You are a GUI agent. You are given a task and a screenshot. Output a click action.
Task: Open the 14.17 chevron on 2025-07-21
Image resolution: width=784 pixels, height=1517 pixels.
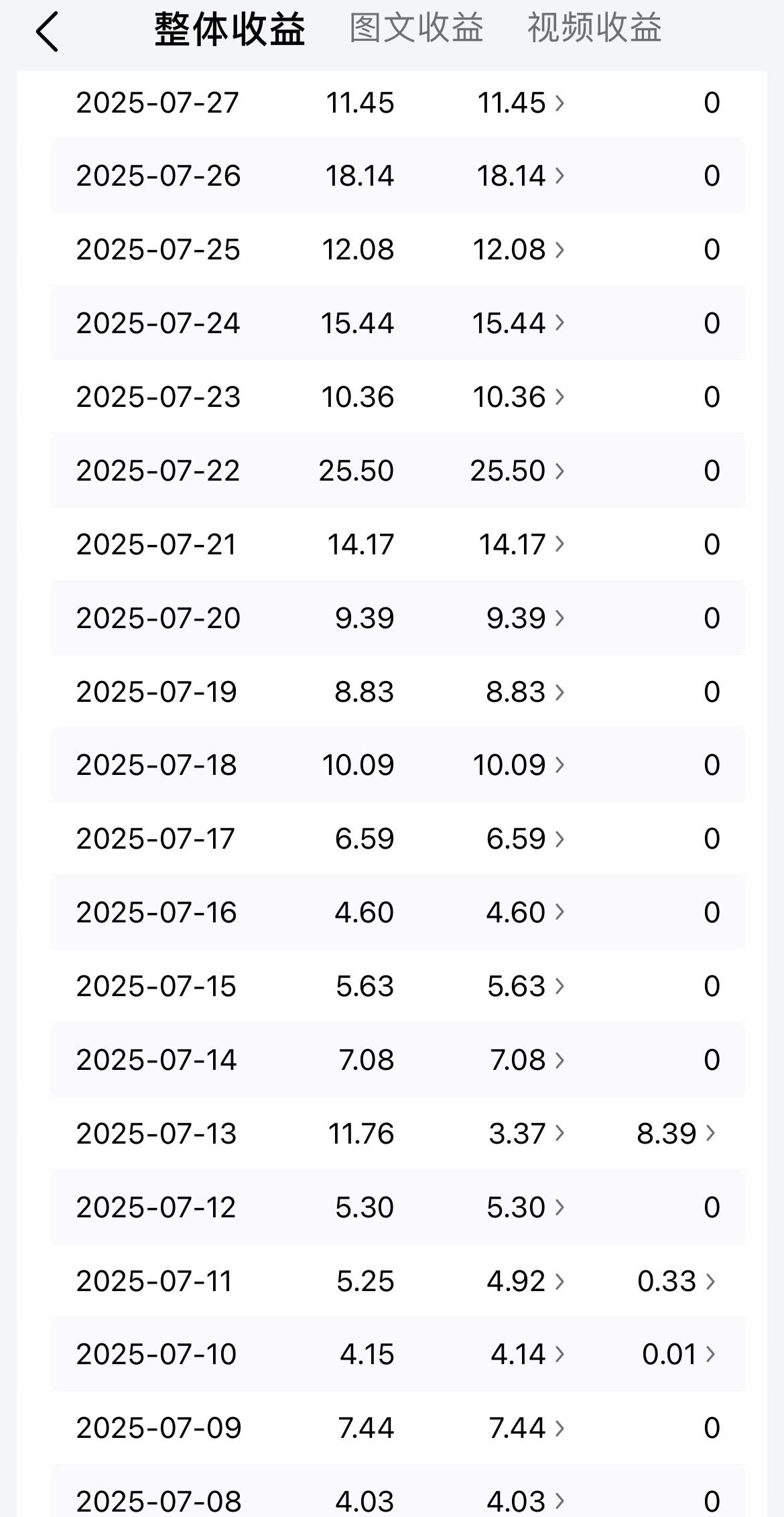pos(560,544)
